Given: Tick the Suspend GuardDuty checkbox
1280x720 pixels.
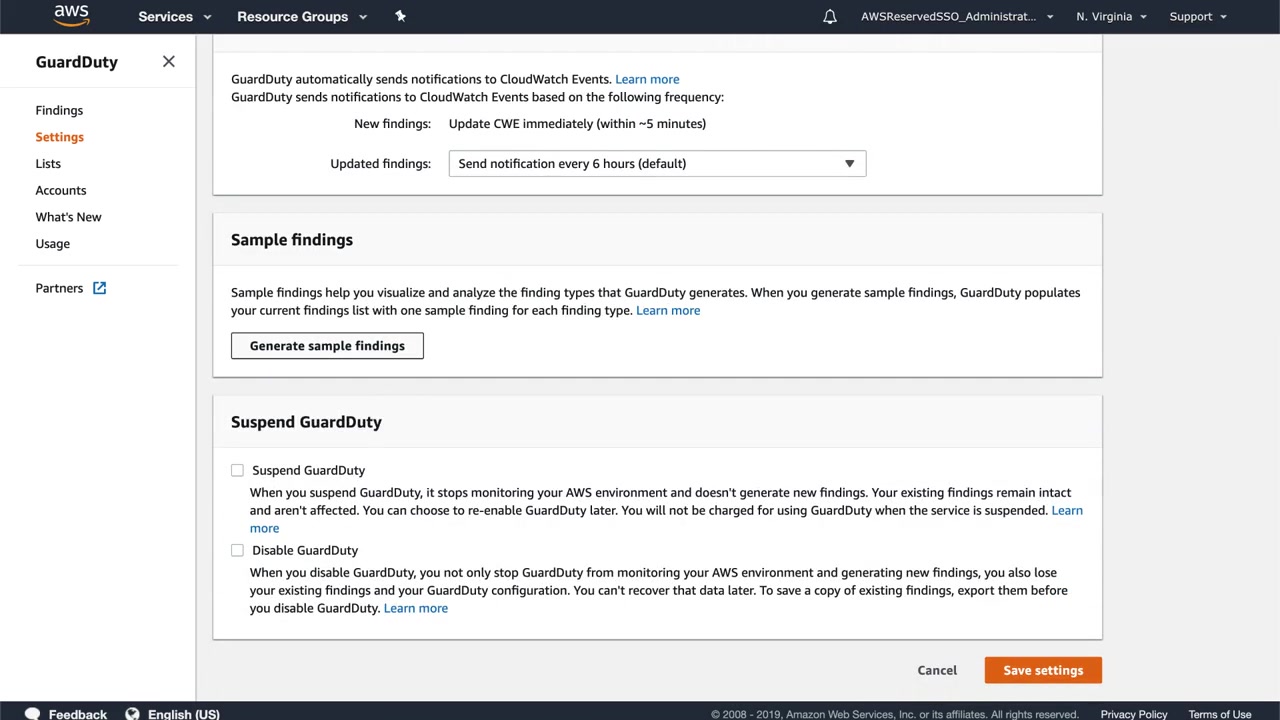Looking at the screenshot, I should [237, 470].
